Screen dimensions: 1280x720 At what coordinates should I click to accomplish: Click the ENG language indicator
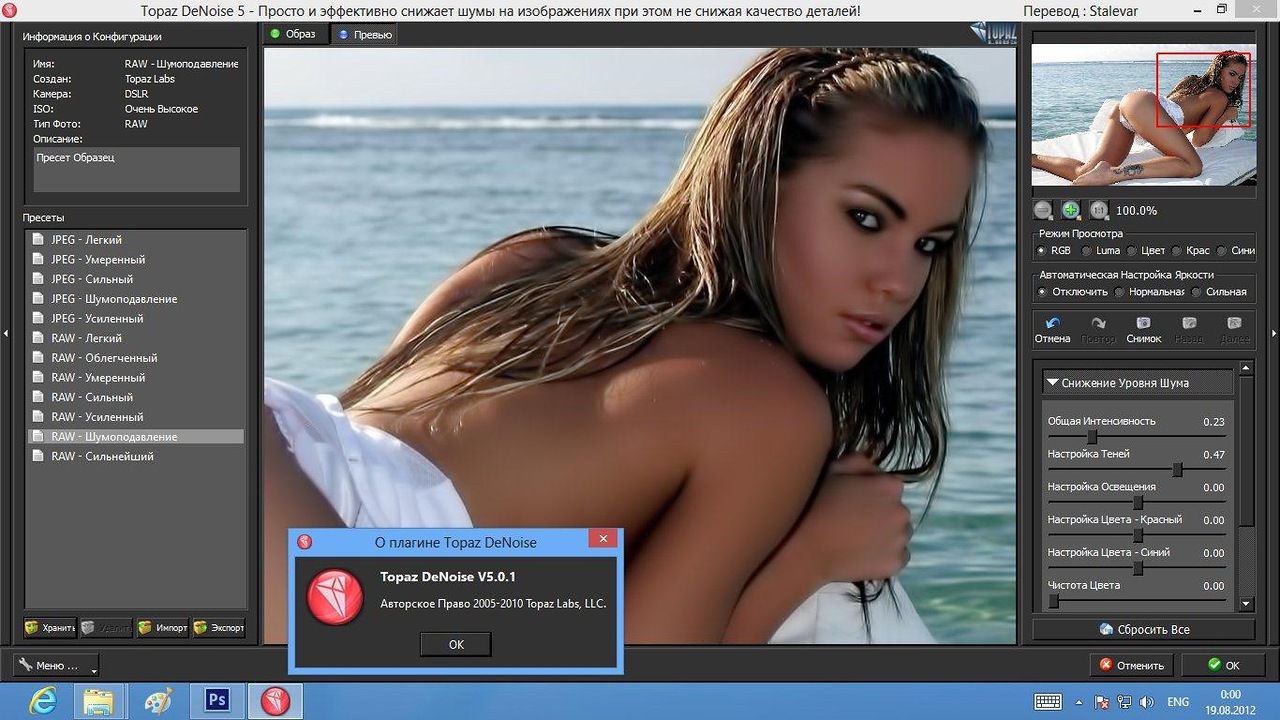tap(1178, 702)
